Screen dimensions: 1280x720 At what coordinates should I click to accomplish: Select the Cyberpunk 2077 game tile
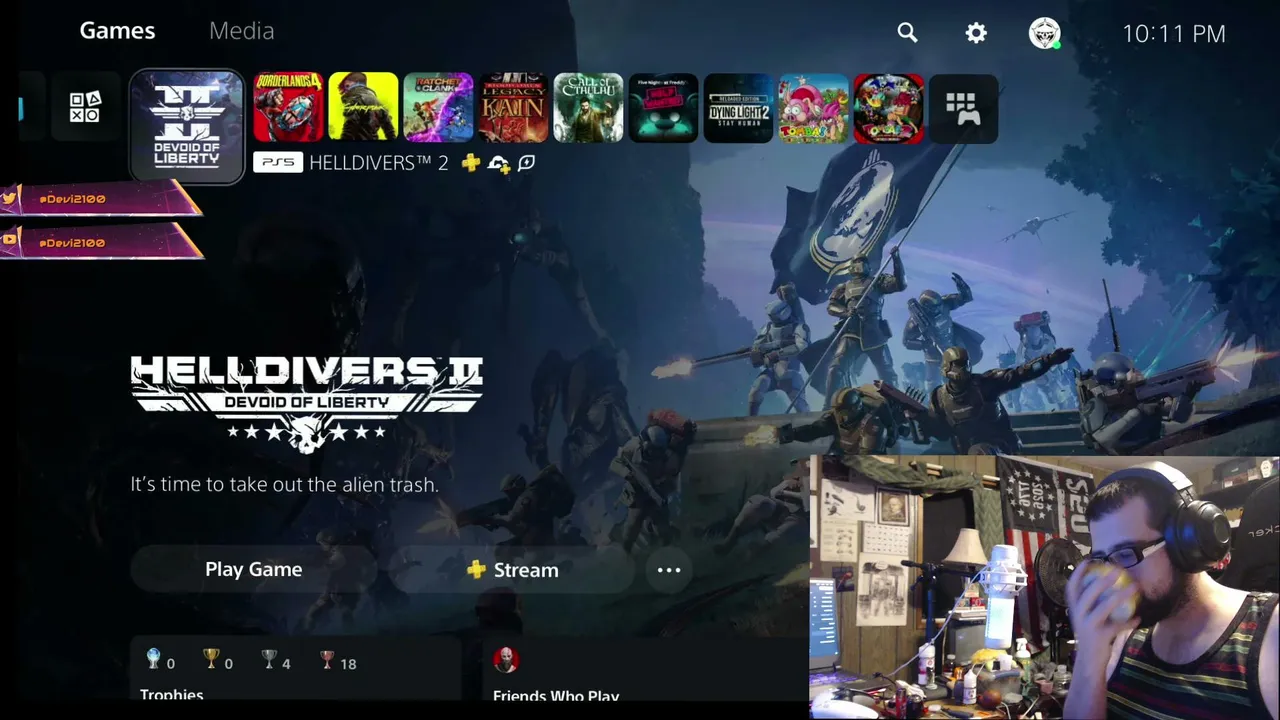click(x=363, y=107)
